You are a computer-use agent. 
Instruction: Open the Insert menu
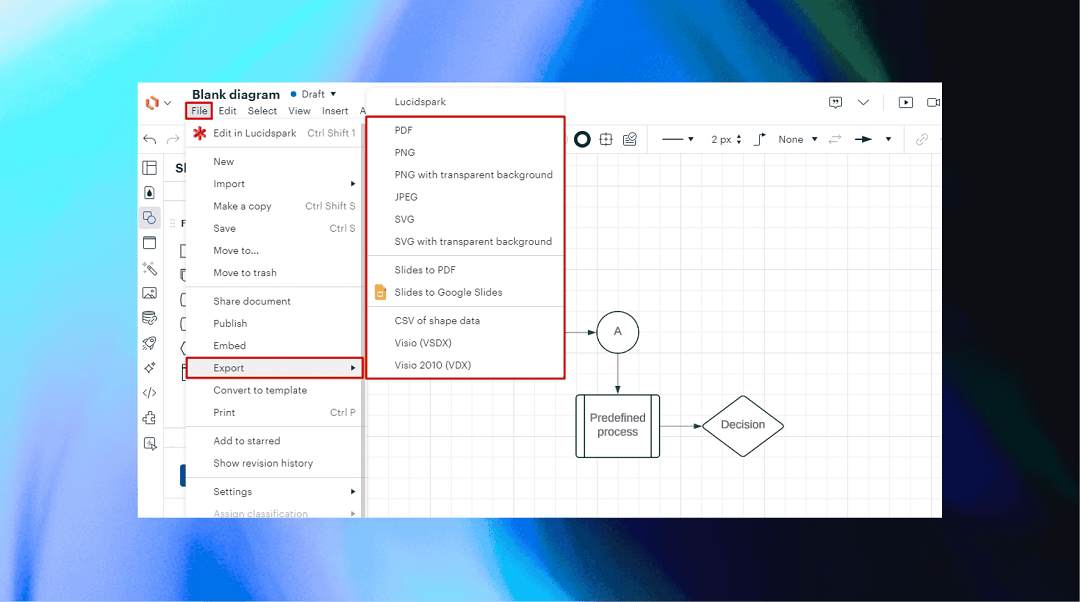coord(335,111)
